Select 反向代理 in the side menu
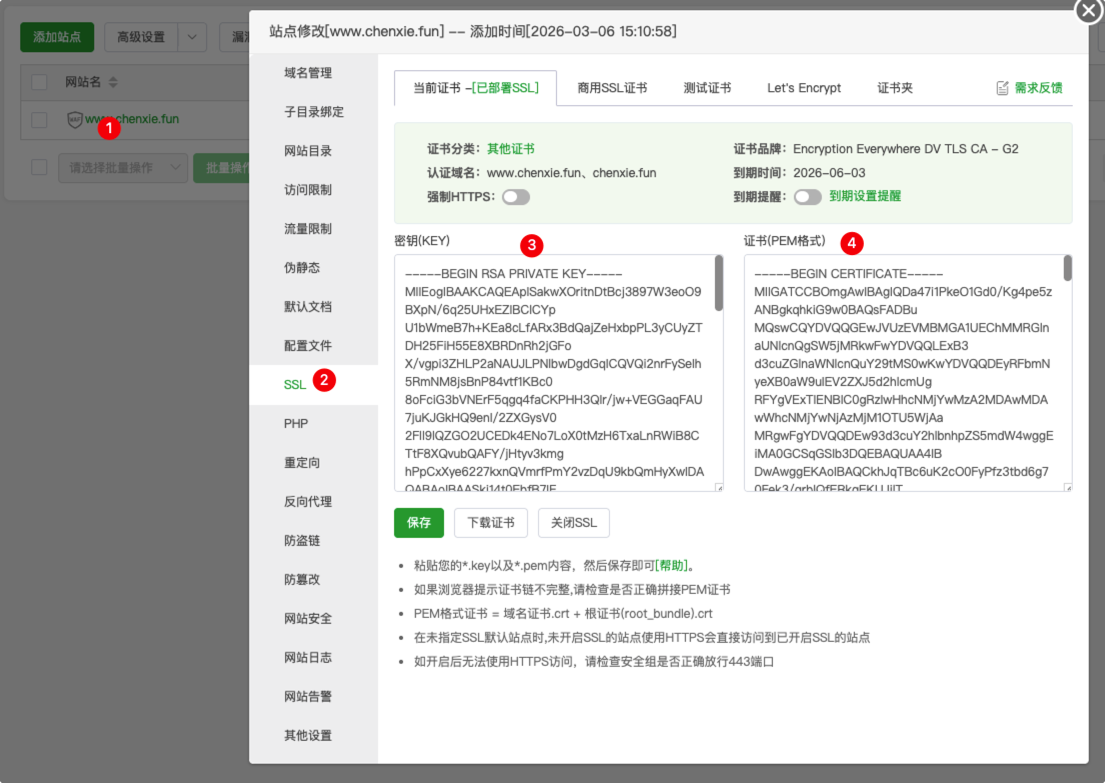The image size is (1105, 783). 307,502
